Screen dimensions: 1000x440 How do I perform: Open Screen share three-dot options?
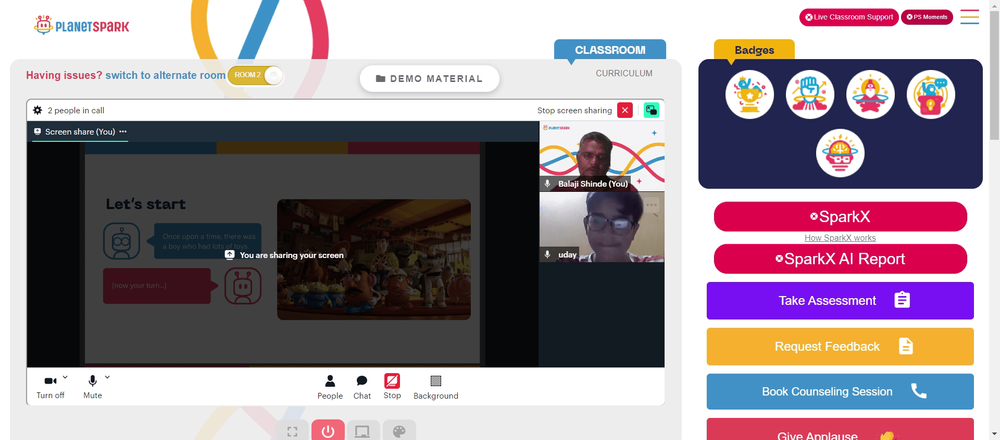(123, 131)
